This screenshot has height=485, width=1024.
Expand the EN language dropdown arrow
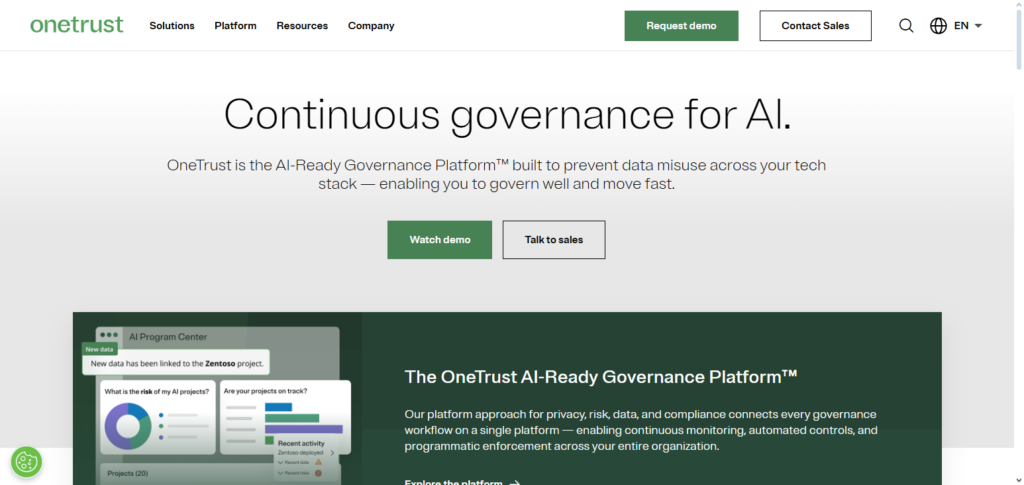click(978, 26)
